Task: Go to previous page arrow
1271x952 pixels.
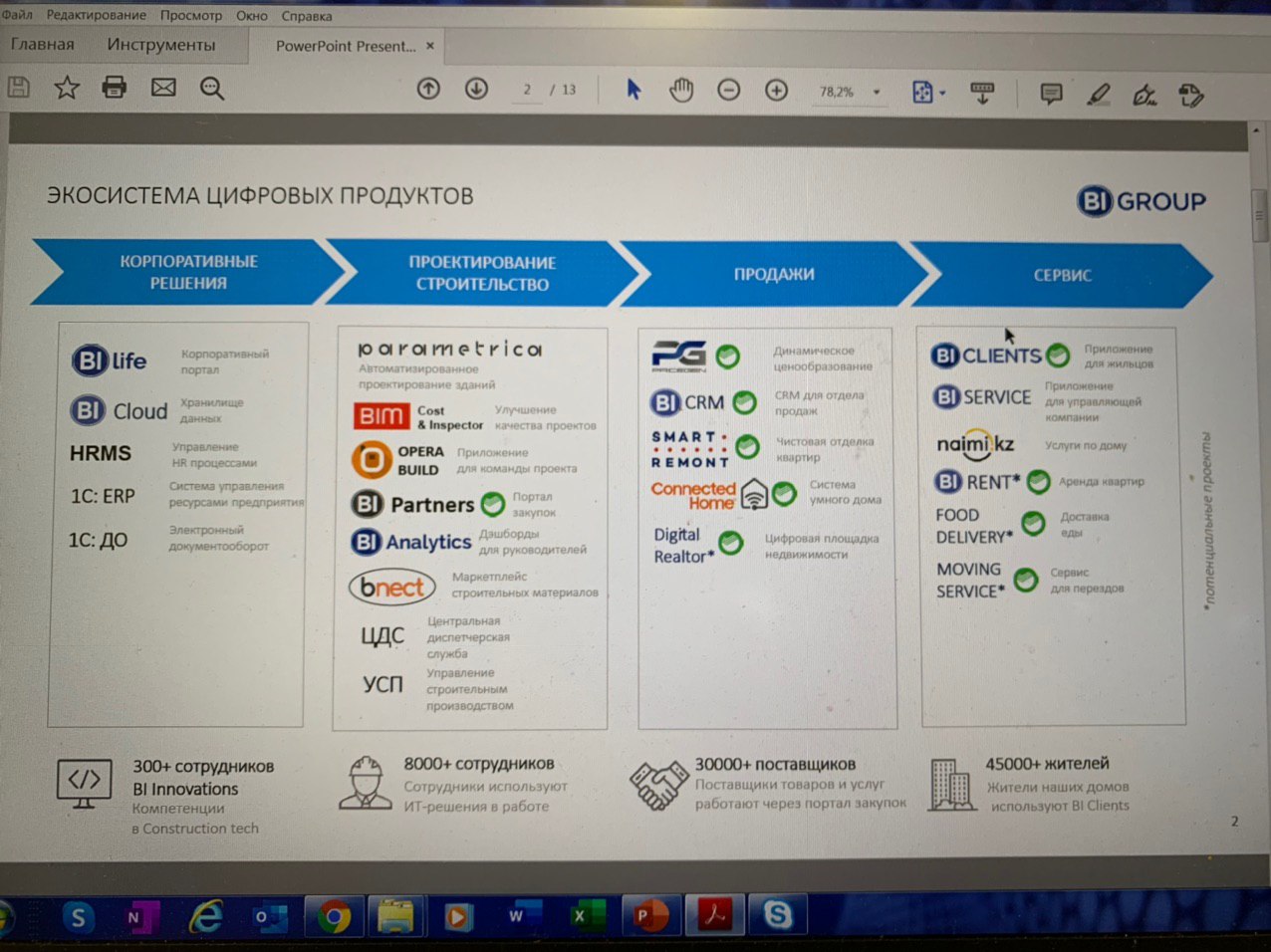Action: [428, 89]
